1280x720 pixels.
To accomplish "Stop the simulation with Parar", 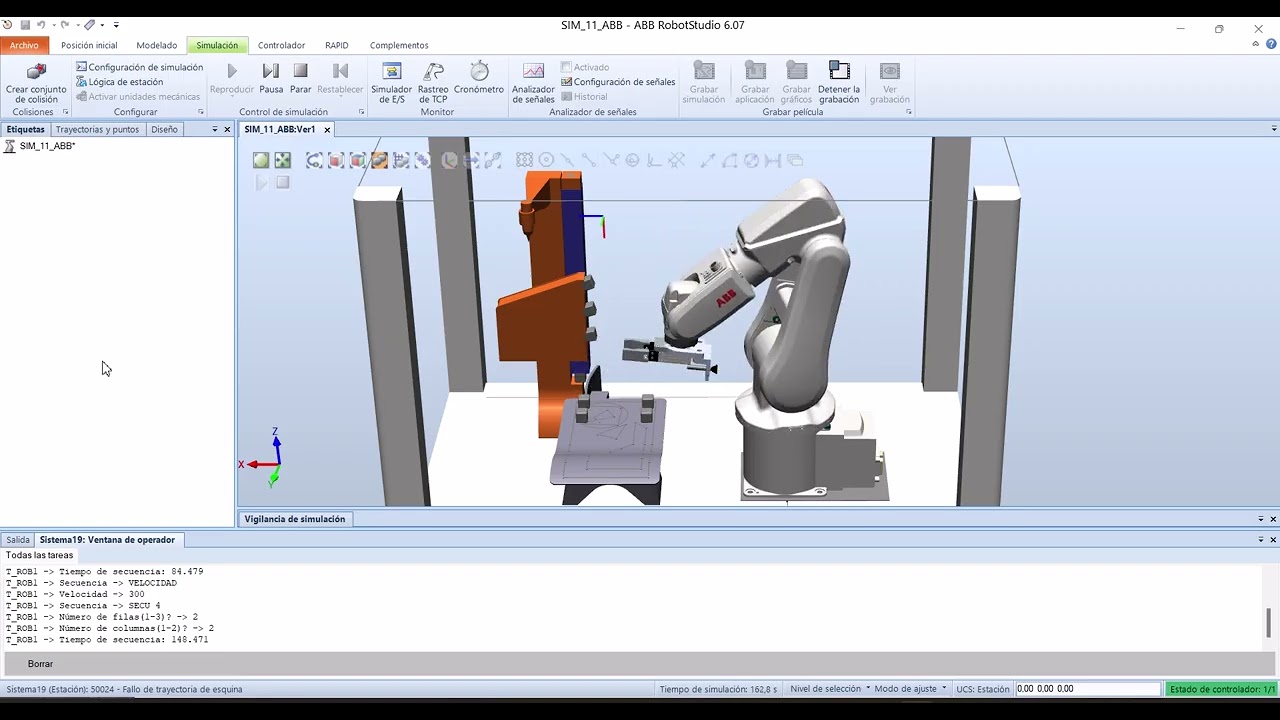I will click(x=300, y=78).
